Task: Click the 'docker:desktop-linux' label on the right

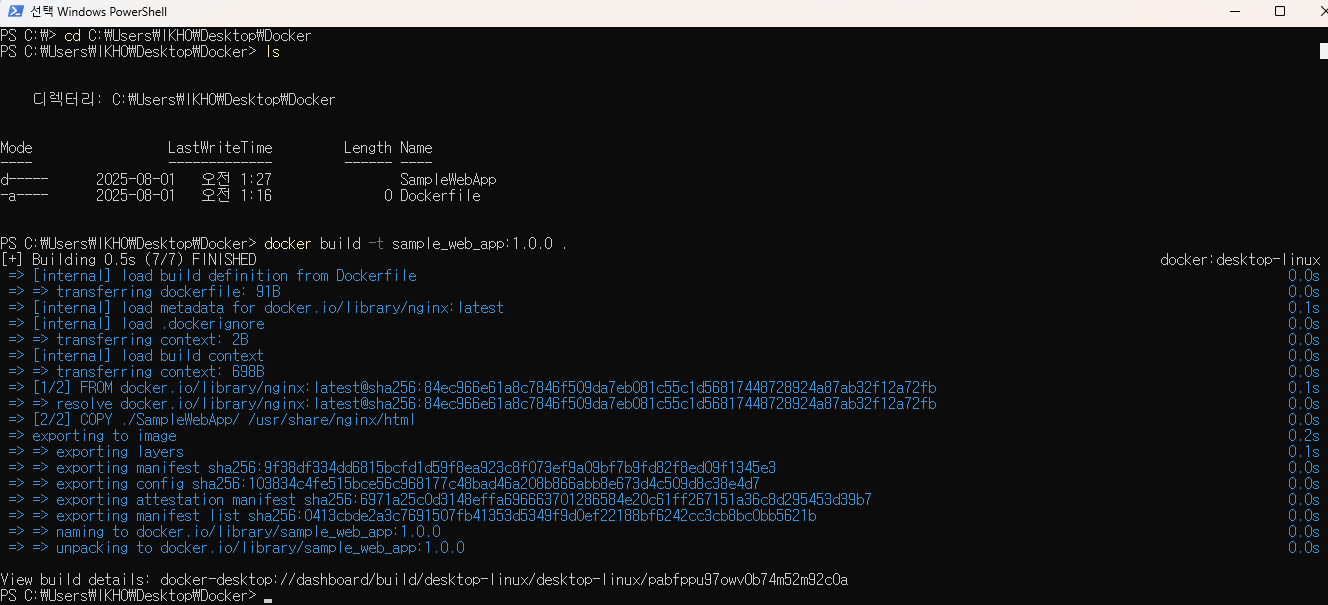Action: tap(1240, 260)
